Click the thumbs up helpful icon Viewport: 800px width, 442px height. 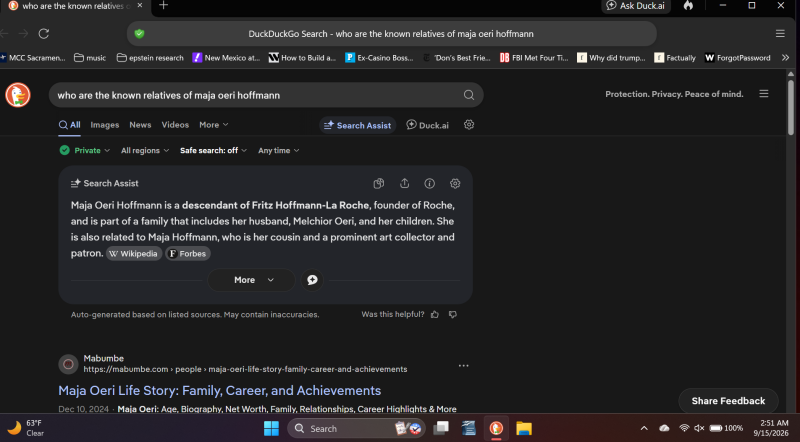(435, 314)
